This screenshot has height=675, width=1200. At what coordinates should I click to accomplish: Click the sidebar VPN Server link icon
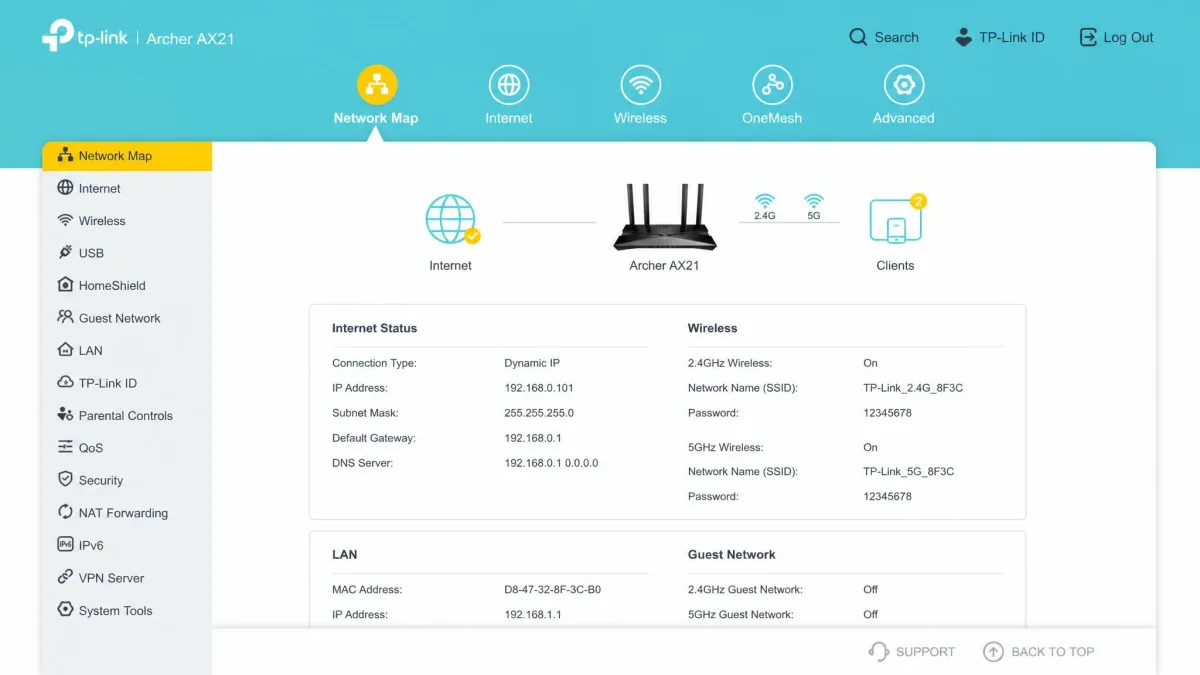point(65,577)
